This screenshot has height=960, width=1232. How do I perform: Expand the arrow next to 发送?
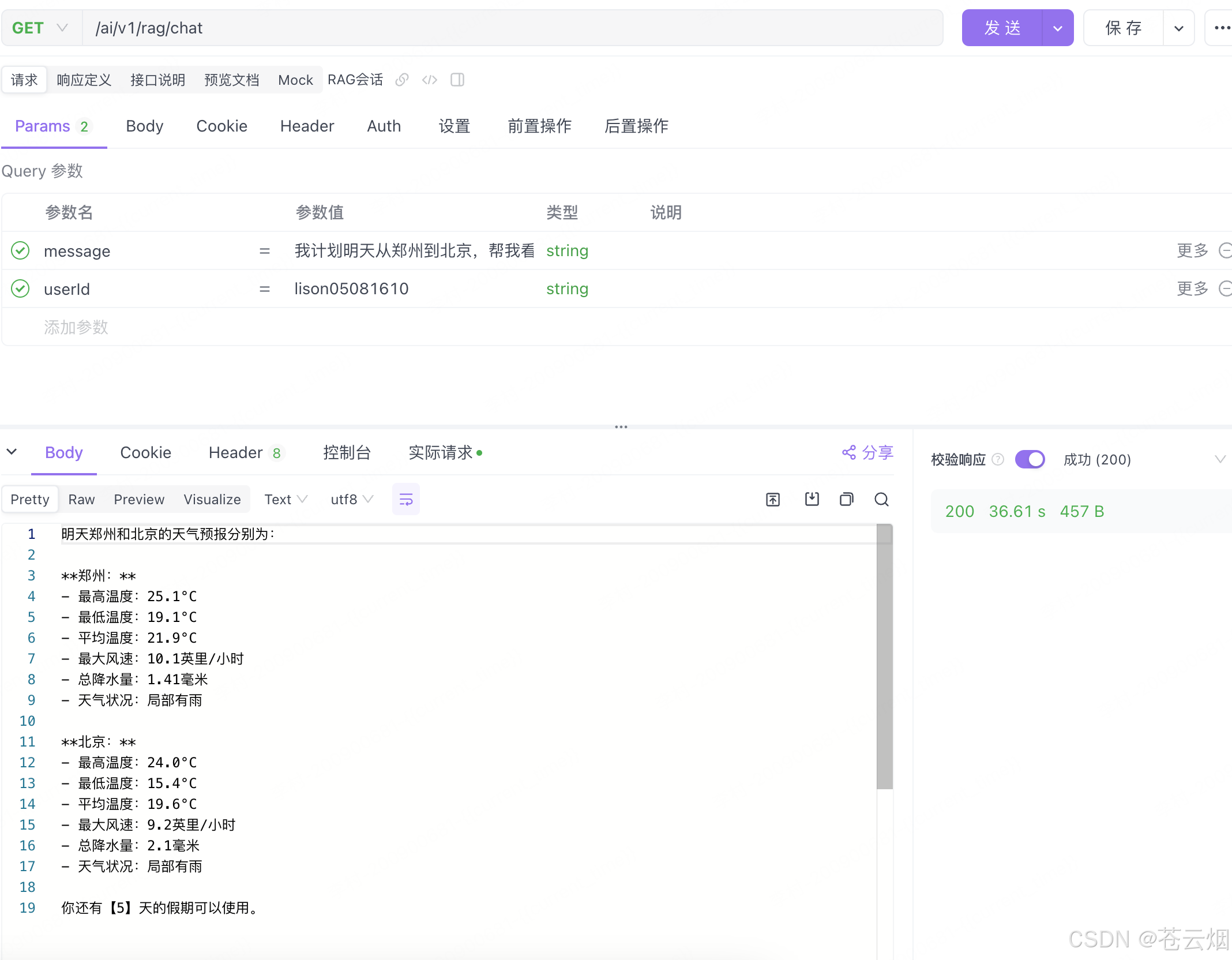(1057, 28)
